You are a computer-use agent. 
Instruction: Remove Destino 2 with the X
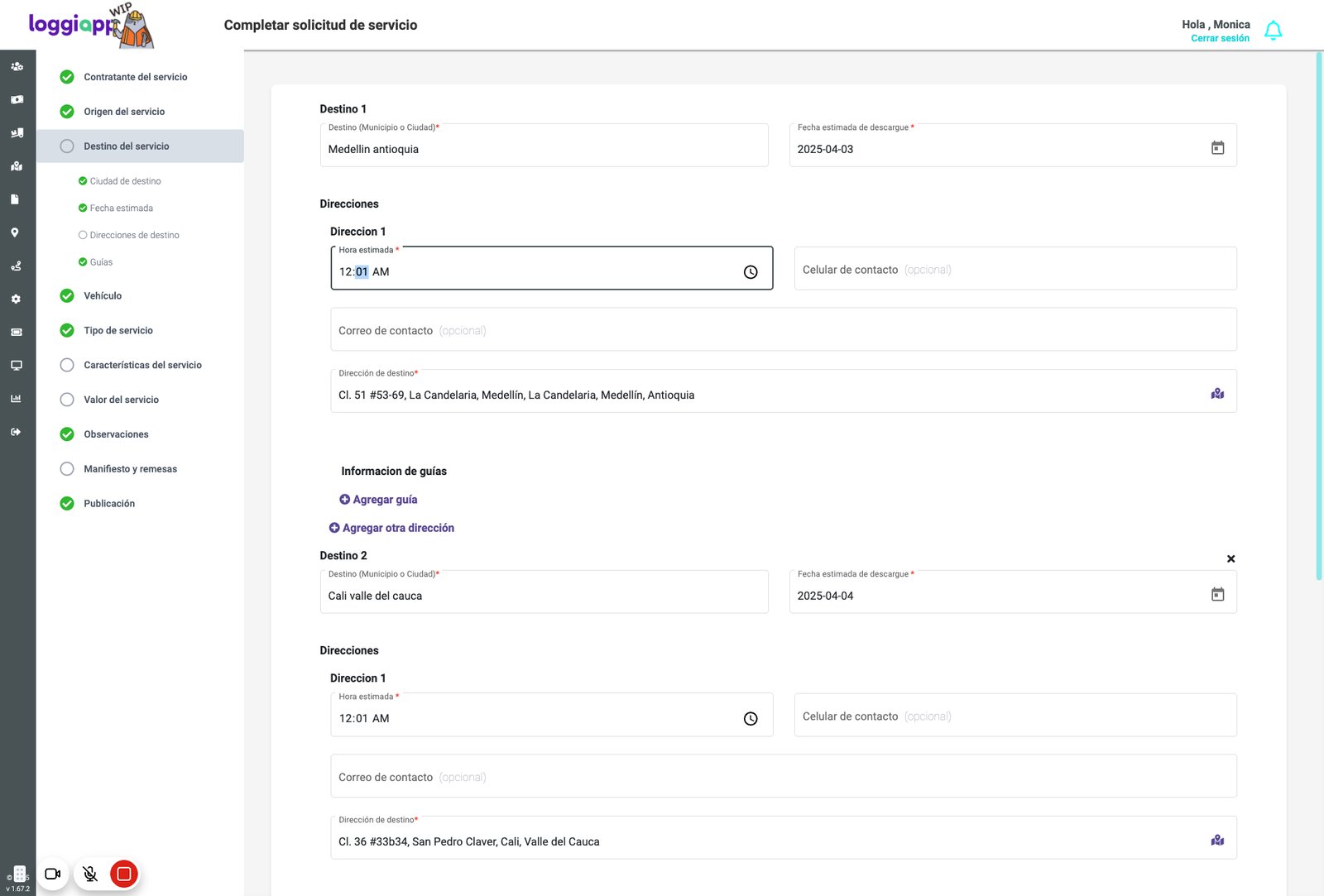tap(1230, 559)
